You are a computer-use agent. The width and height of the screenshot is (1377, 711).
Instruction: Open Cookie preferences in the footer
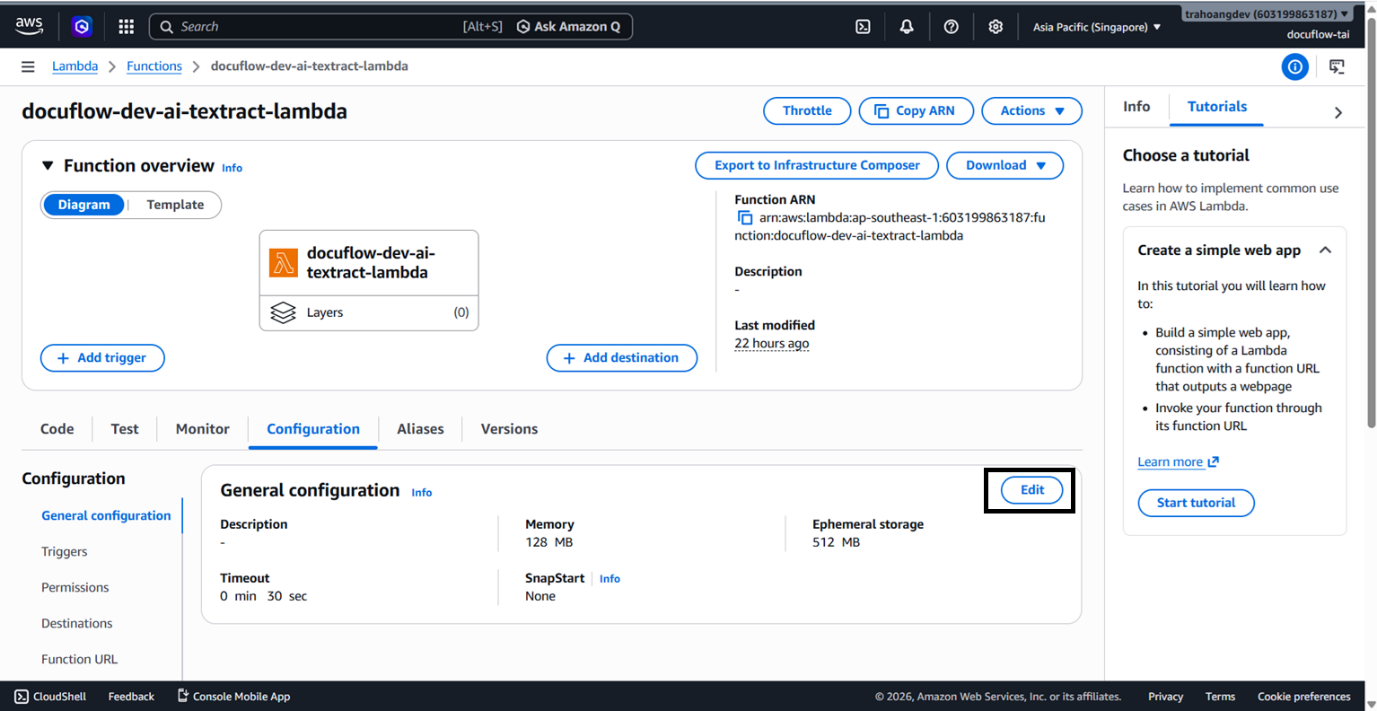(1304, 696)
